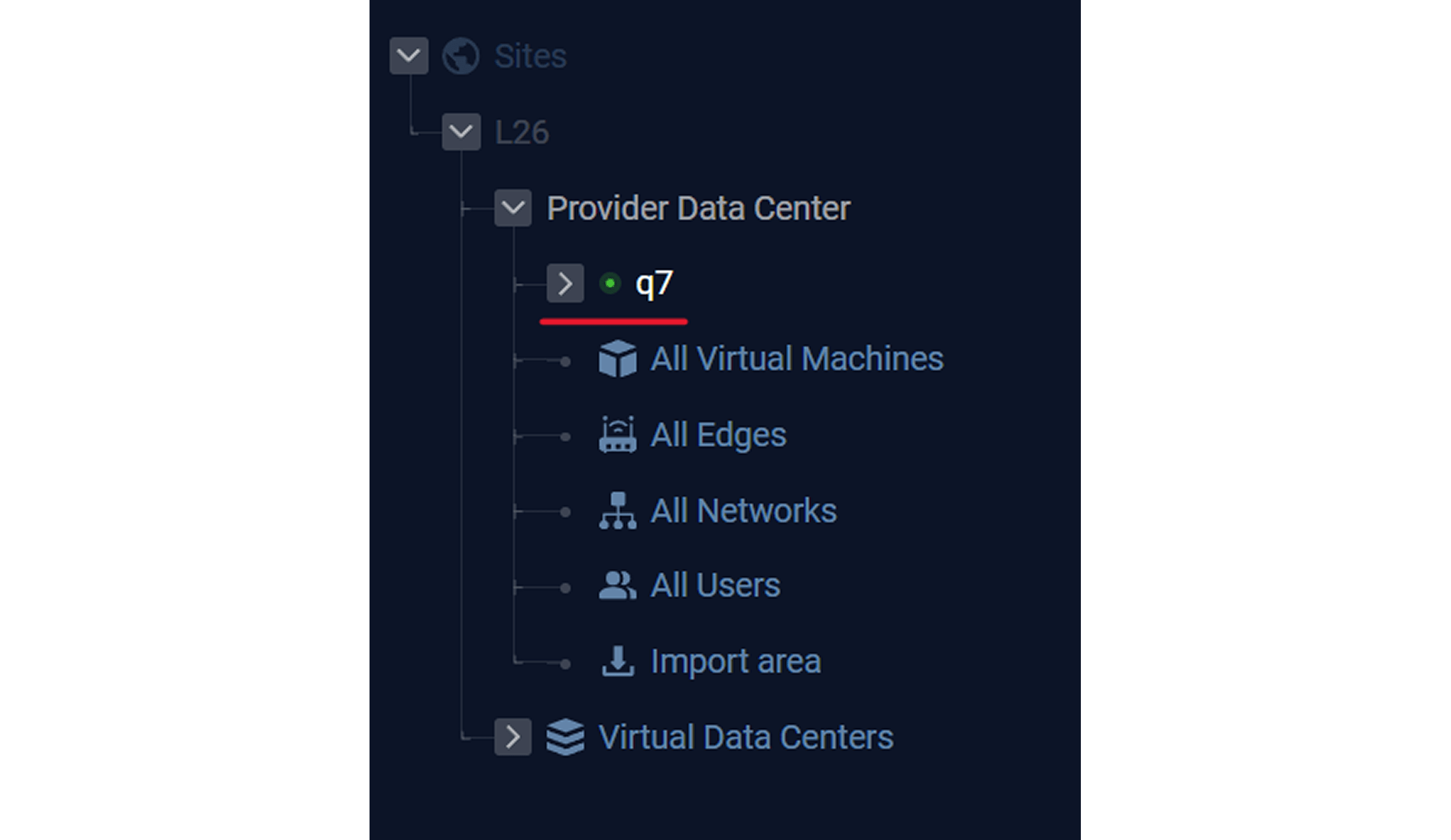The height and width of the screenshot is (840, 1451).
Task: Collapse the L26 site node
Action: (461, 132)
